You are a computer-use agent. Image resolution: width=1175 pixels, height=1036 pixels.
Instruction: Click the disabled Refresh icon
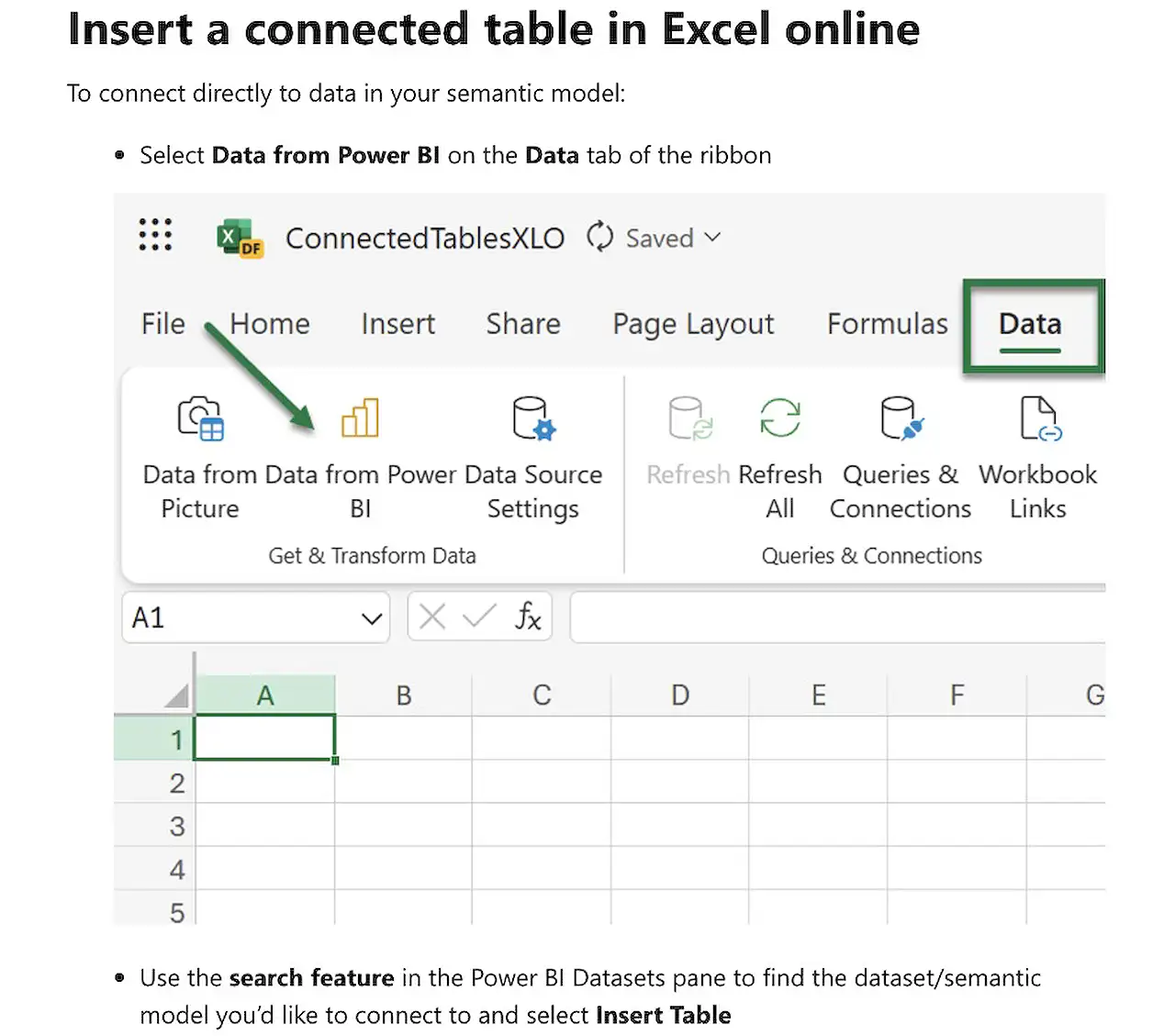(x=690, y=418)
